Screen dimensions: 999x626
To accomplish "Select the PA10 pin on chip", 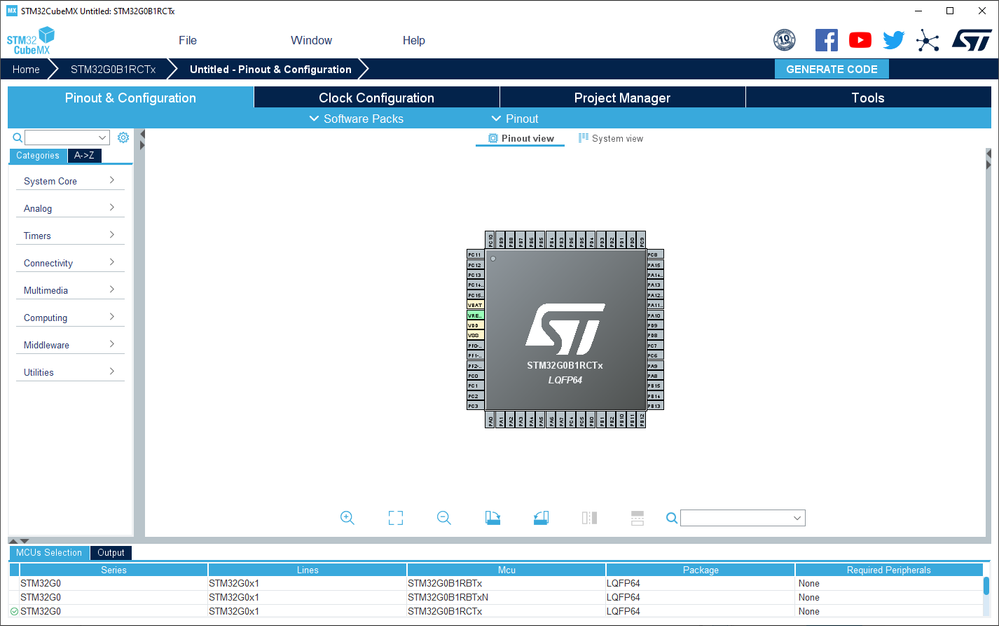I will click(655, 315).
